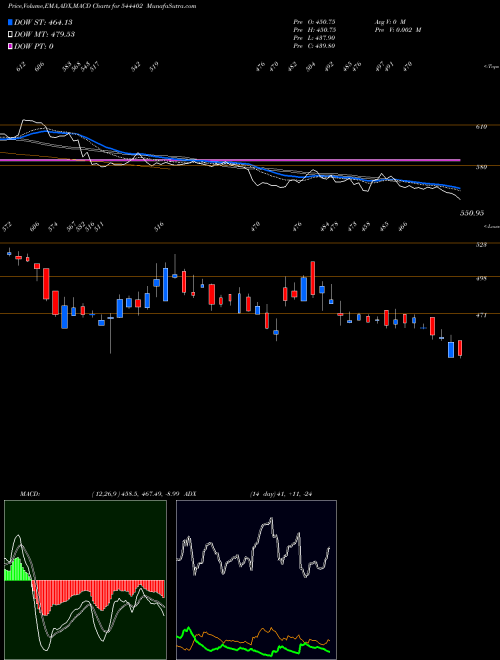Click the white DOW MT legend swatch
The image size is (500, 660).
click(11, 35)
